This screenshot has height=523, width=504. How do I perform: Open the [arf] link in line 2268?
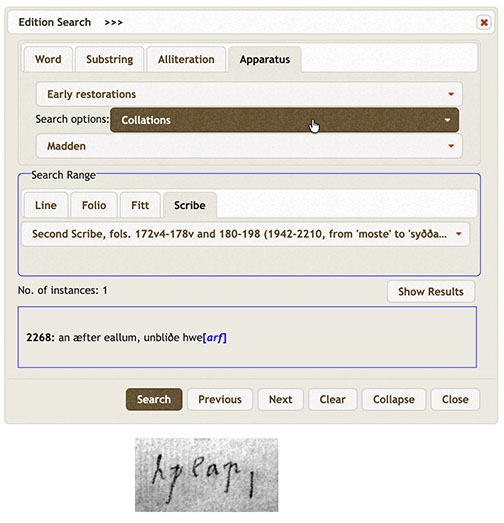(214, 338)
